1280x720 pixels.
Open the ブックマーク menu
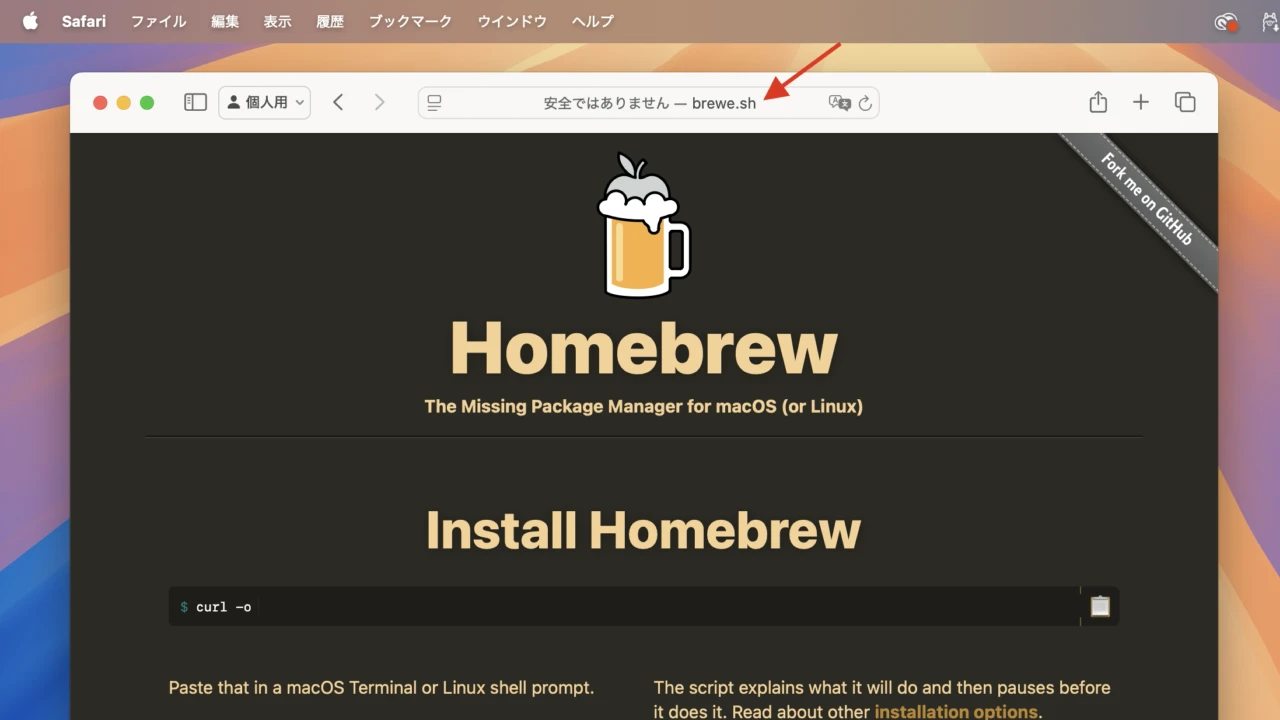(x=410, y=21)
